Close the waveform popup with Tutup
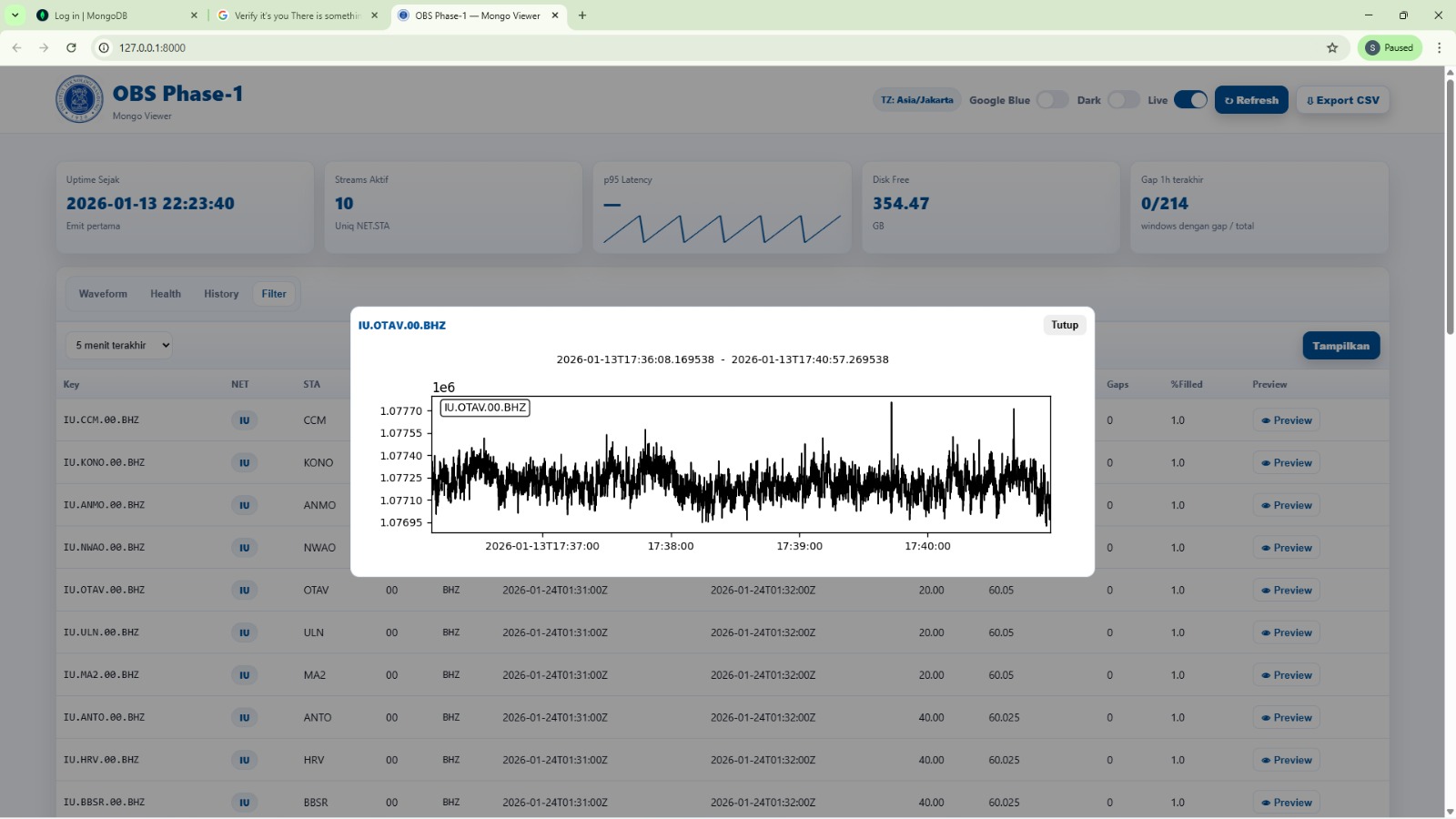1456x819 pixels. click(1064, 325)
